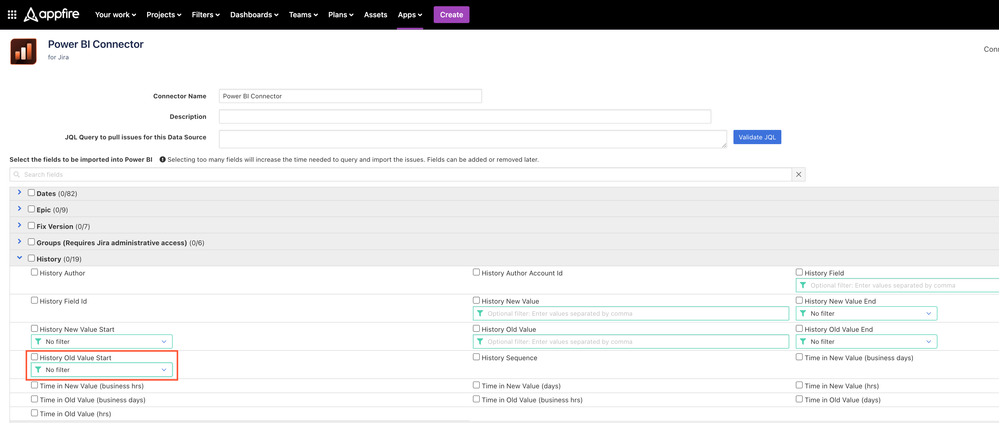Open the Apps menu
Image resolution: width=999 pixels, height=423 pixels.
[410, 15]
